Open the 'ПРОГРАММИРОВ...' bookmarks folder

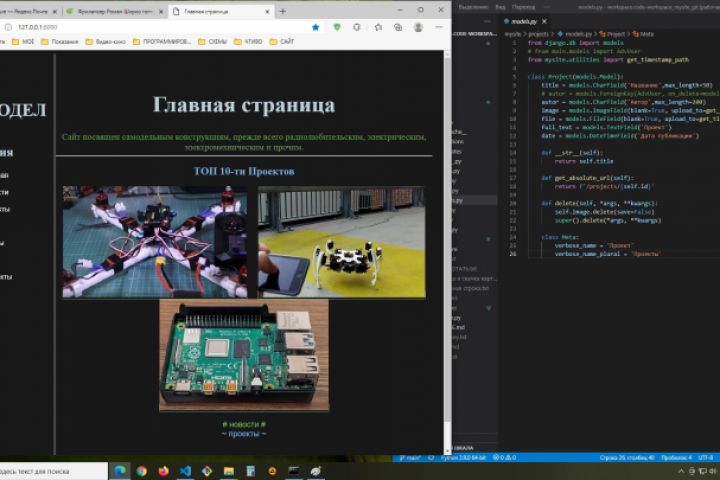coord(162,41)
